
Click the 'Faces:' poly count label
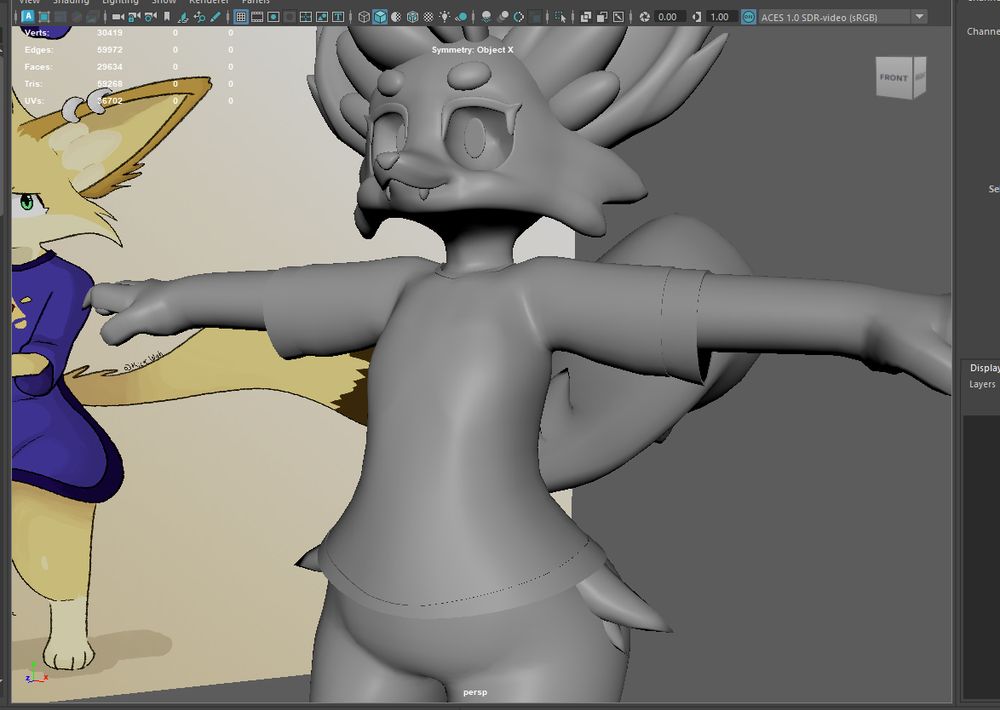[x=38, y=66]
